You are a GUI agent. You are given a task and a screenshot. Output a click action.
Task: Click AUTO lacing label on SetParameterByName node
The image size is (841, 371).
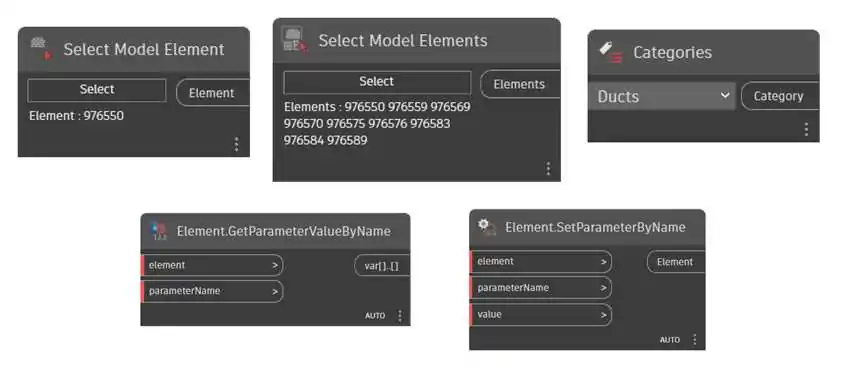(x=670, y=340)
